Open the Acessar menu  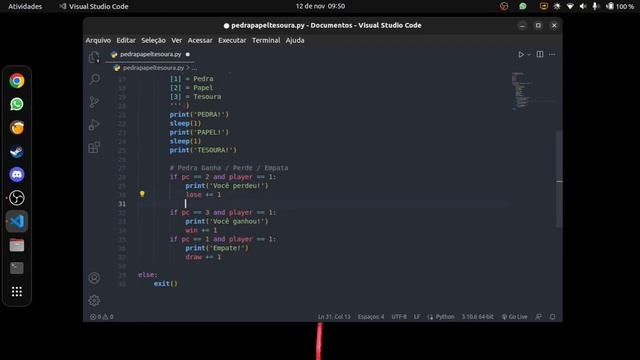point(200,40)
